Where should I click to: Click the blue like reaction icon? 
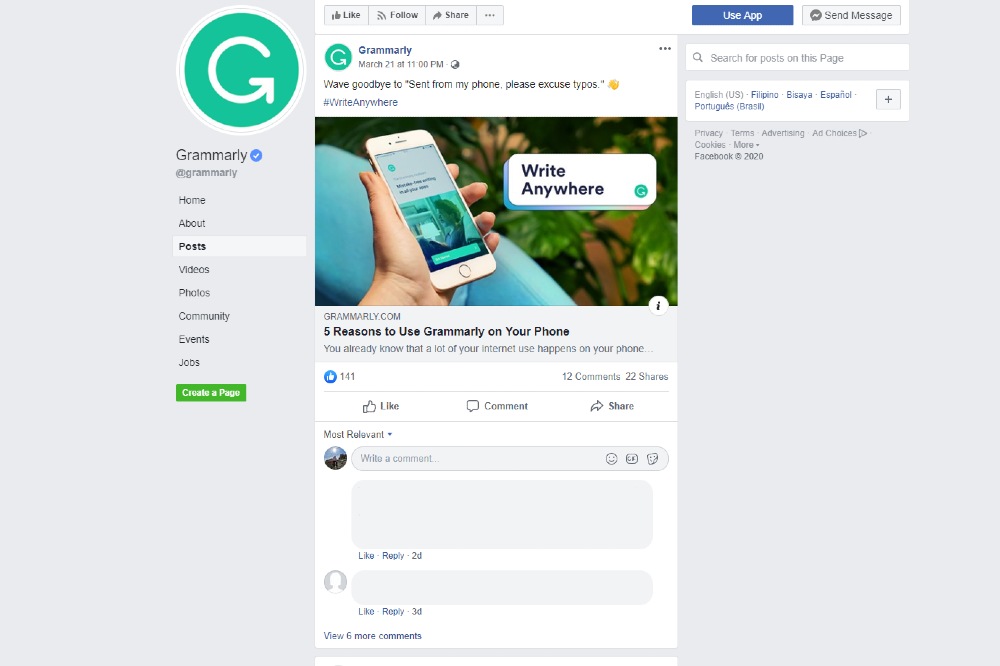point(330,376)
